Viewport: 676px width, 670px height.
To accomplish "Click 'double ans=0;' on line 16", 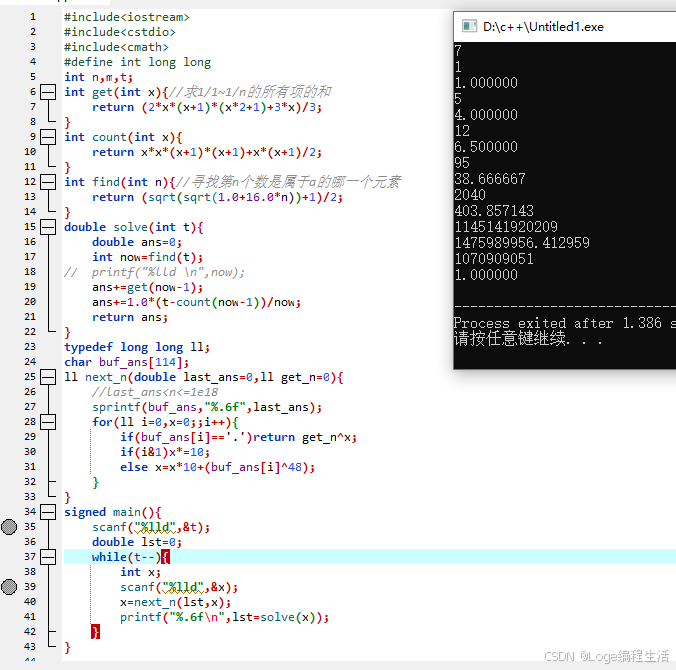I will pyautogui.click(x=137, y=242).
